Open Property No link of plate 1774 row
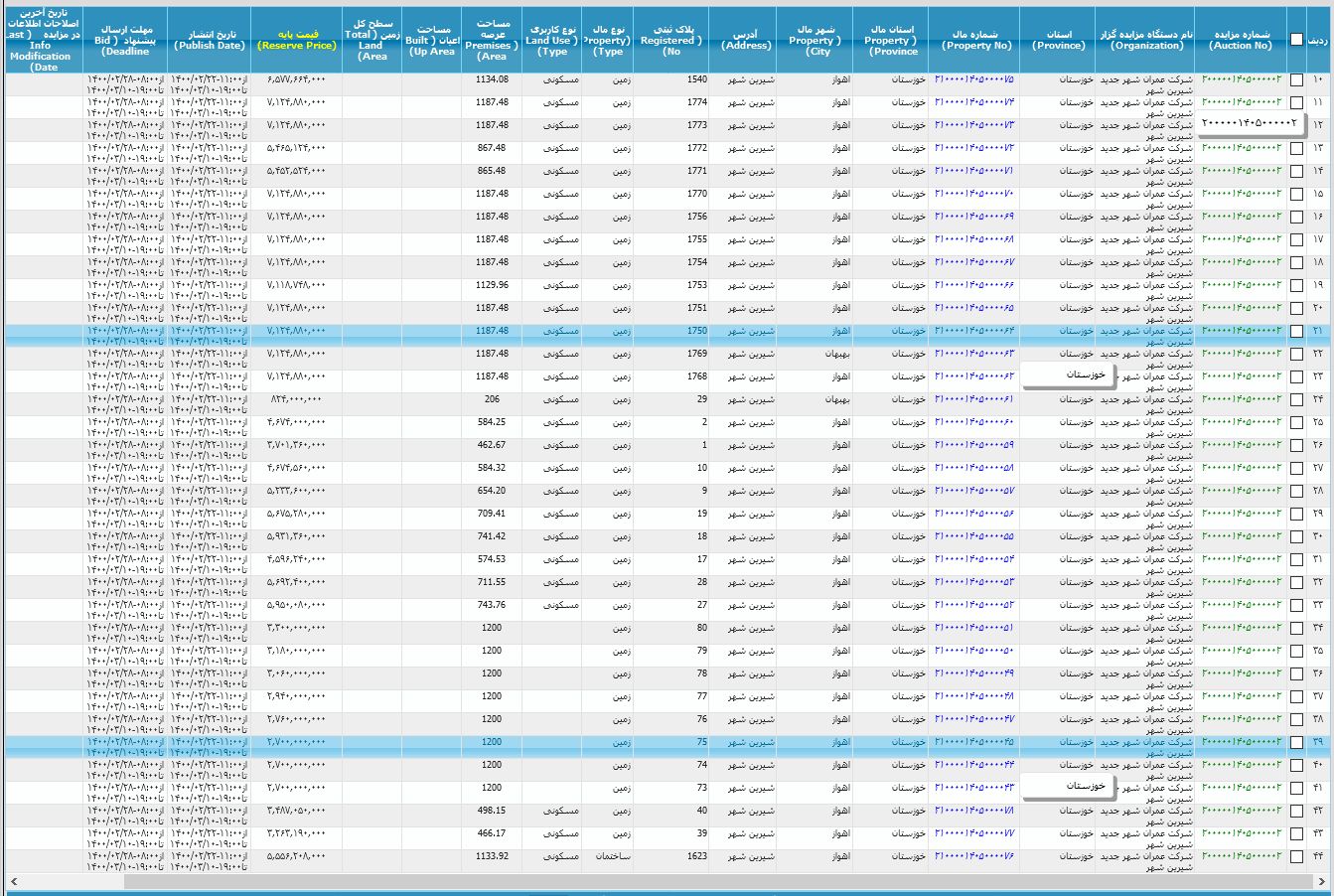This screenshot has width=1334, height=896. [x=974, y=102]
